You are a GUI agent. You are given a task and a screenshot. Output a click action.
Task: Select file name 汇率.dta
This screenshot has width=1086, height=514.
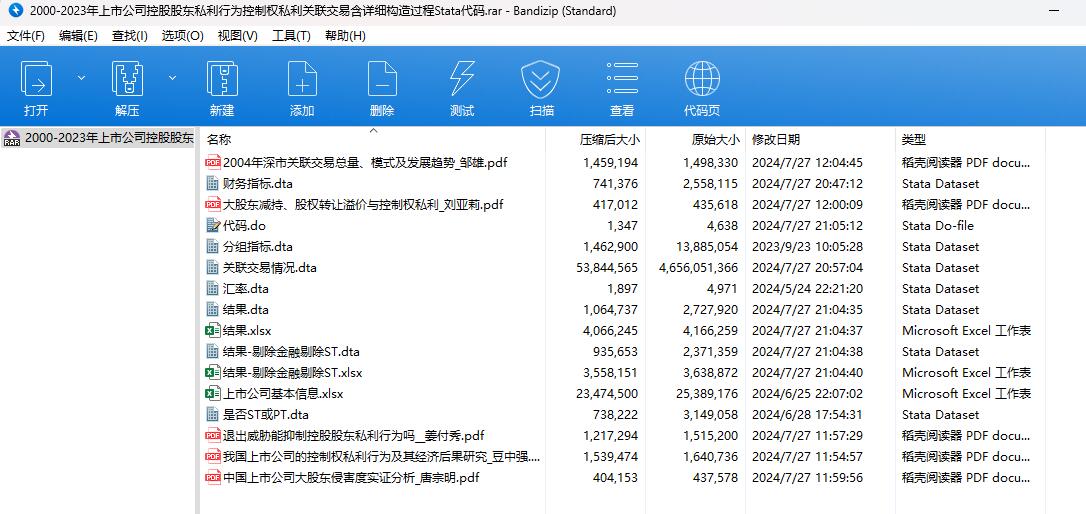click(x=246, y=289)
